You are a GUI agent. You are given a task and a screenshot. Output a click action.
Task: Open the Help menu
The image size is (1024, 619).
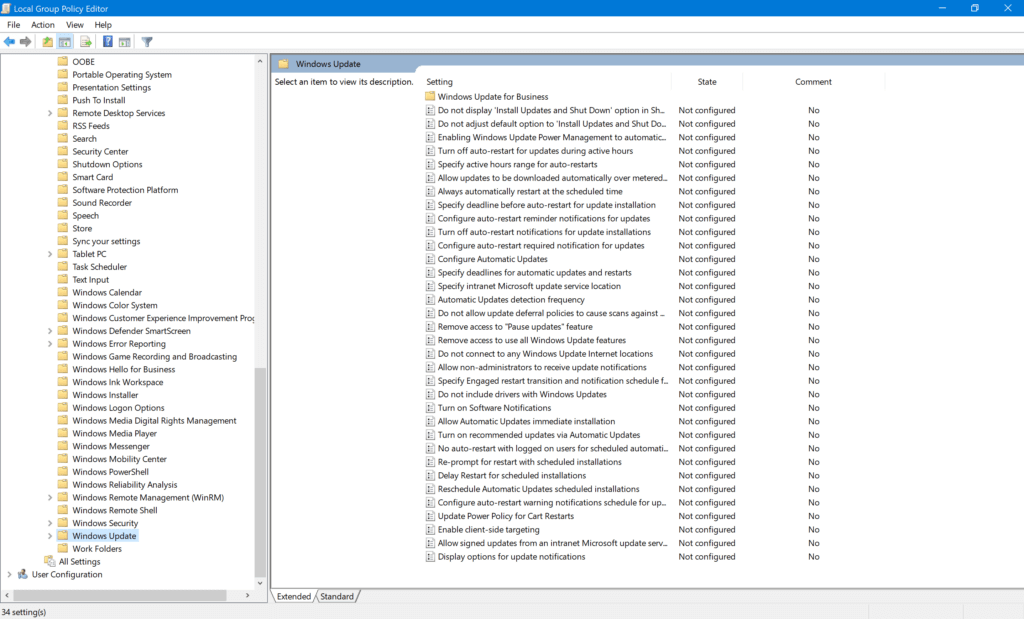[x=103, y=25]
